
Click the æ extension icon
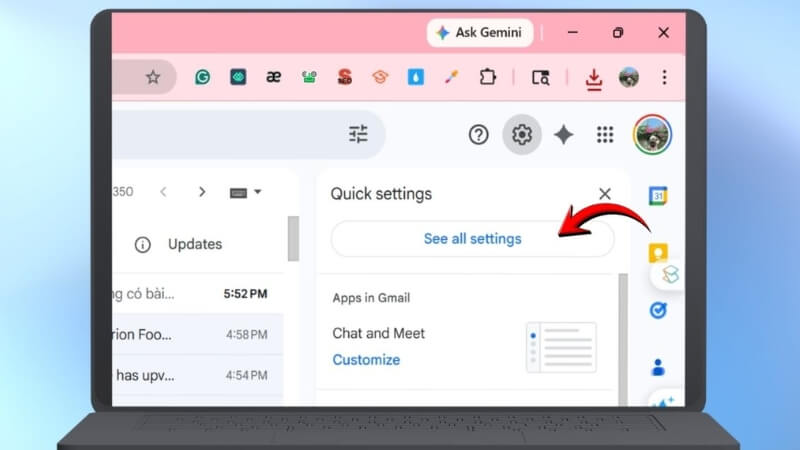[x=273, y=77]
